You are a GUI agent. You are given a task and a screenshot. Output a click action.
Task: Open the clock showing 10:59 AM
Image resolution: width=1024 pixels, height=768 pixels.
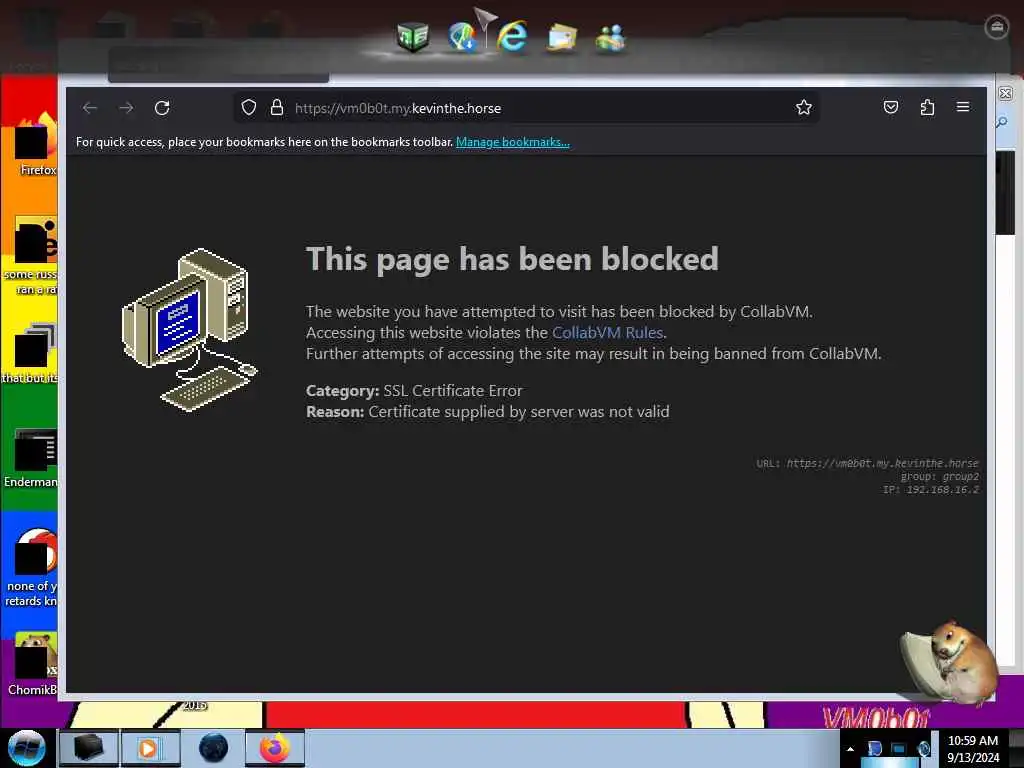973,748
